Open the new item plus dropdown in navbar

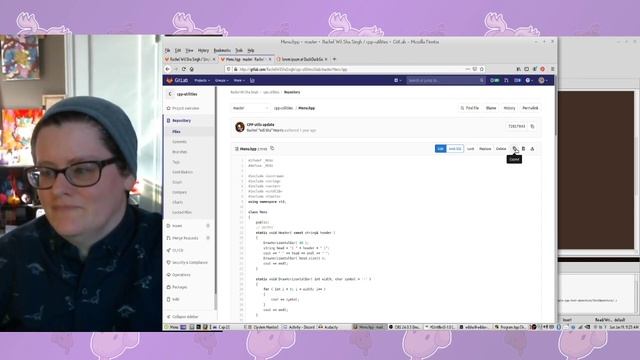pyautogui.click(x=397, y=80)
